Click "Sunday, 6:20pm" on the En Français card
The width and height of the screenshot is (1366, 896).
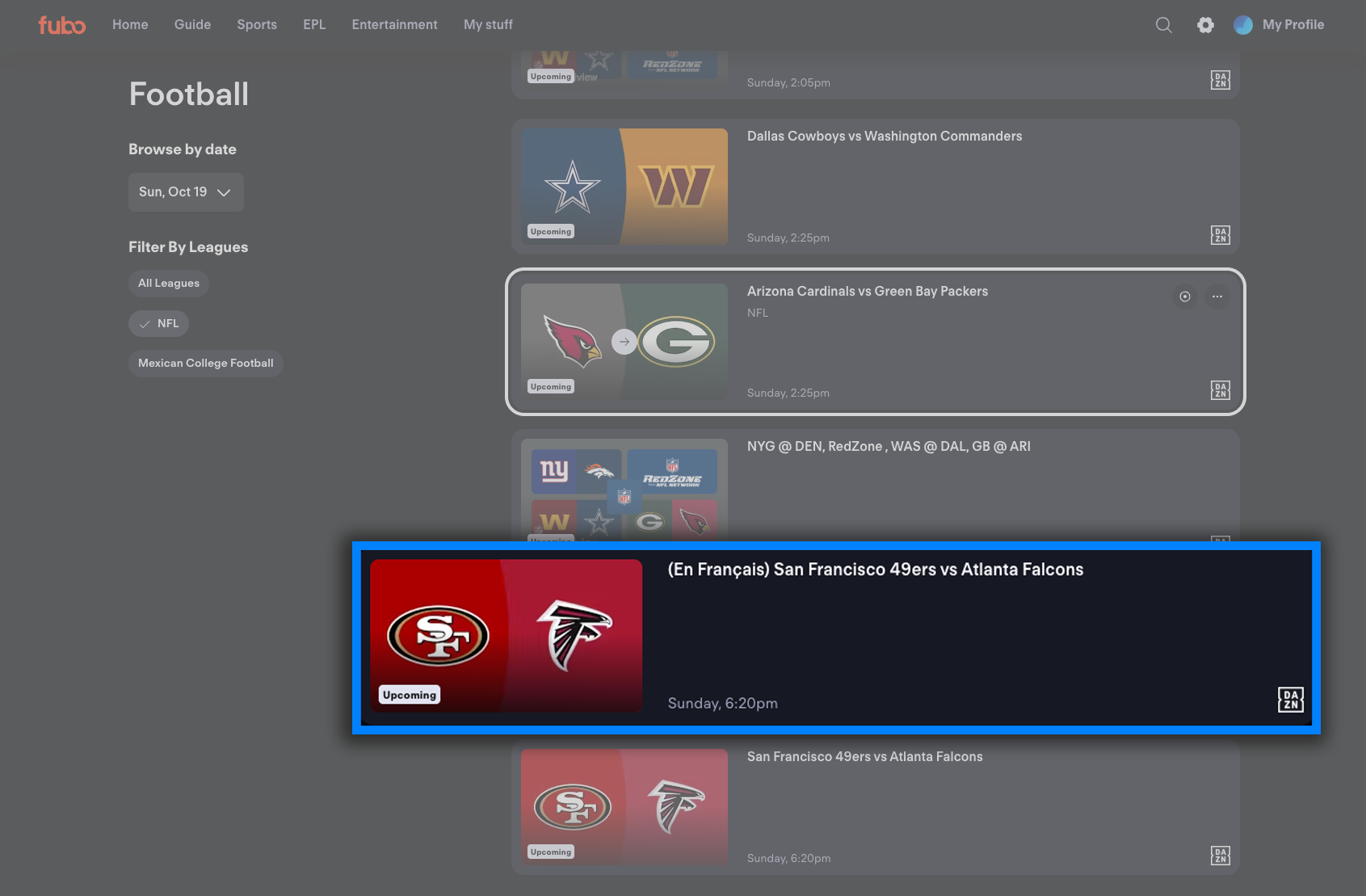(723, 704)
